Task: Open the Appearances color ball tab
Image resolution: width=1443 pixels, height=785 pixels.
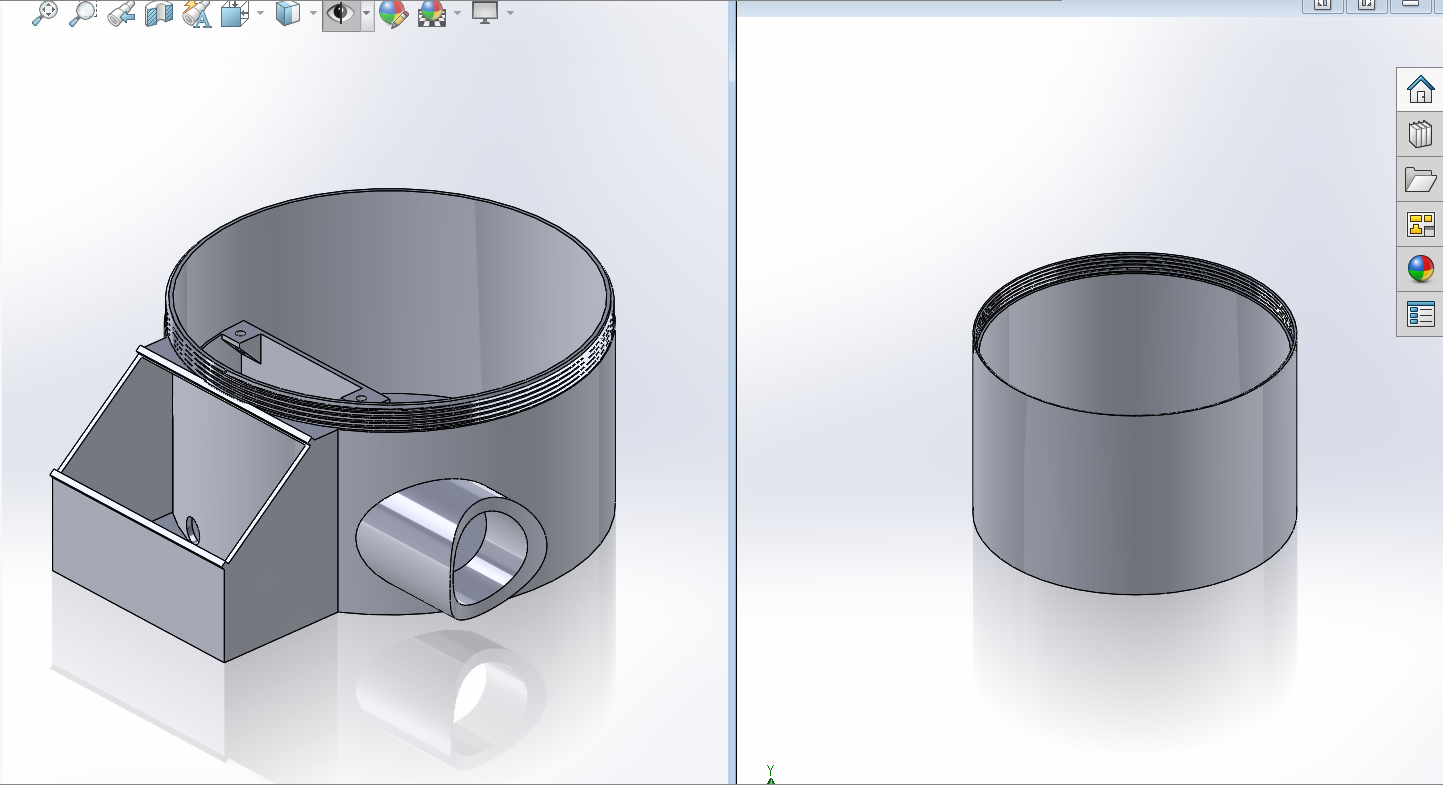Action: pyautogui.click(x=1420, y=269)
